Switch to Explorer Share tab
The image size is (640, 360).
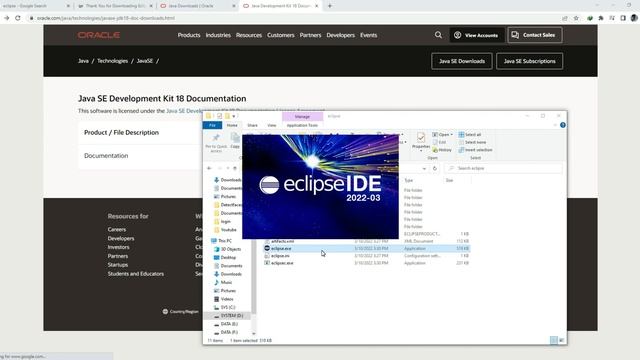point(252,125)
